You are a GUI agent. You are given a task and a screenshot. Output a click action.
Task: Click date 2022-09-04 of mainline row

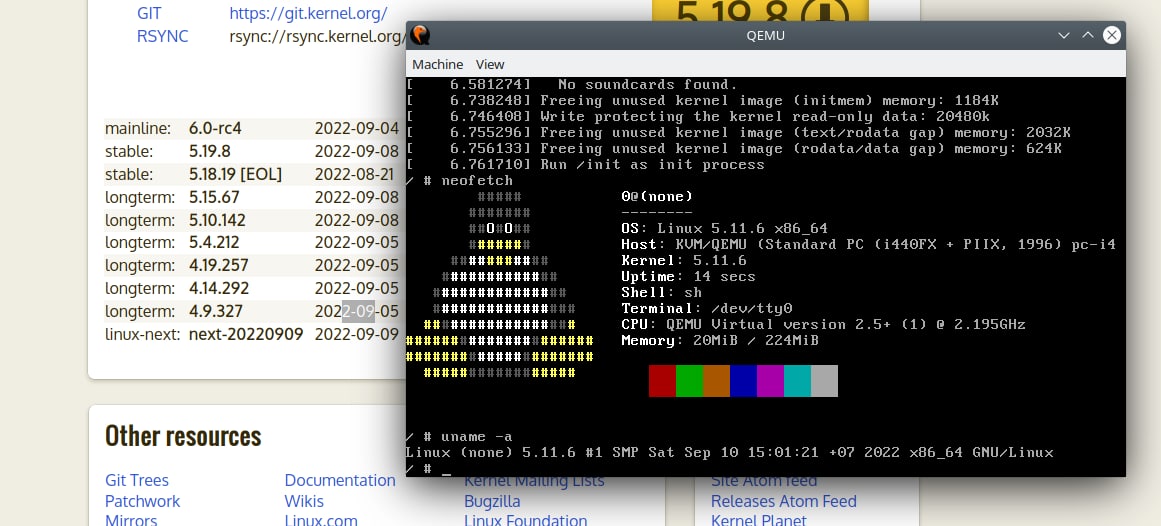357,128
